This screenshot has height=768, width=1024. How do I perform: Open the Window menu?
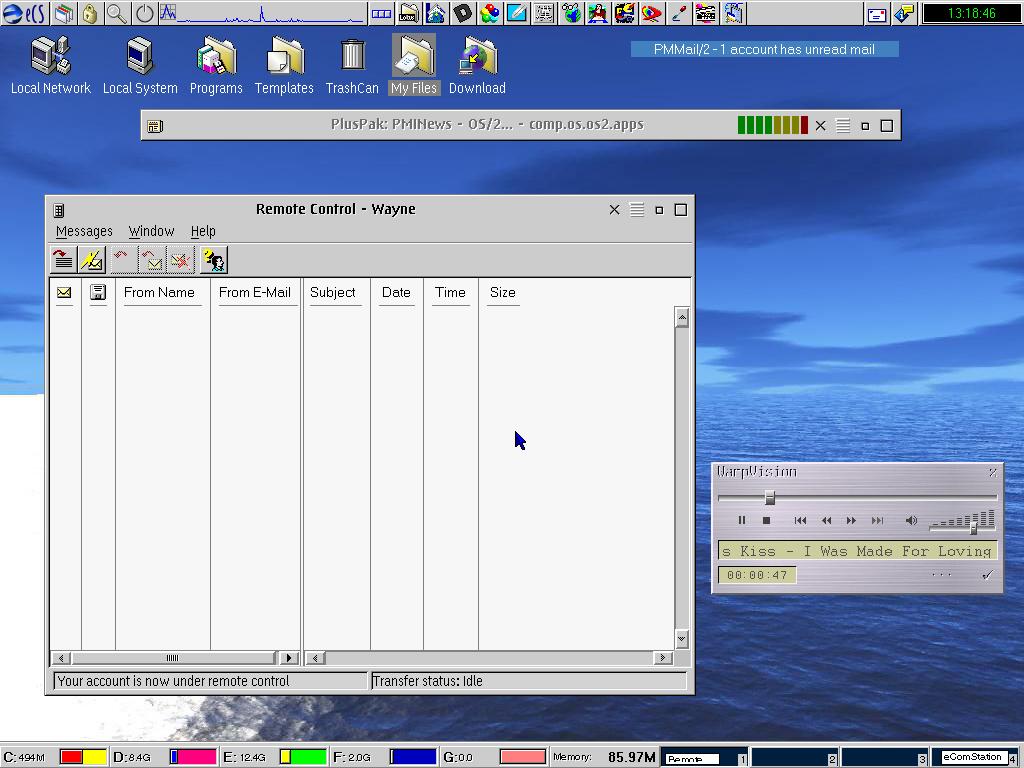point(152,231)
